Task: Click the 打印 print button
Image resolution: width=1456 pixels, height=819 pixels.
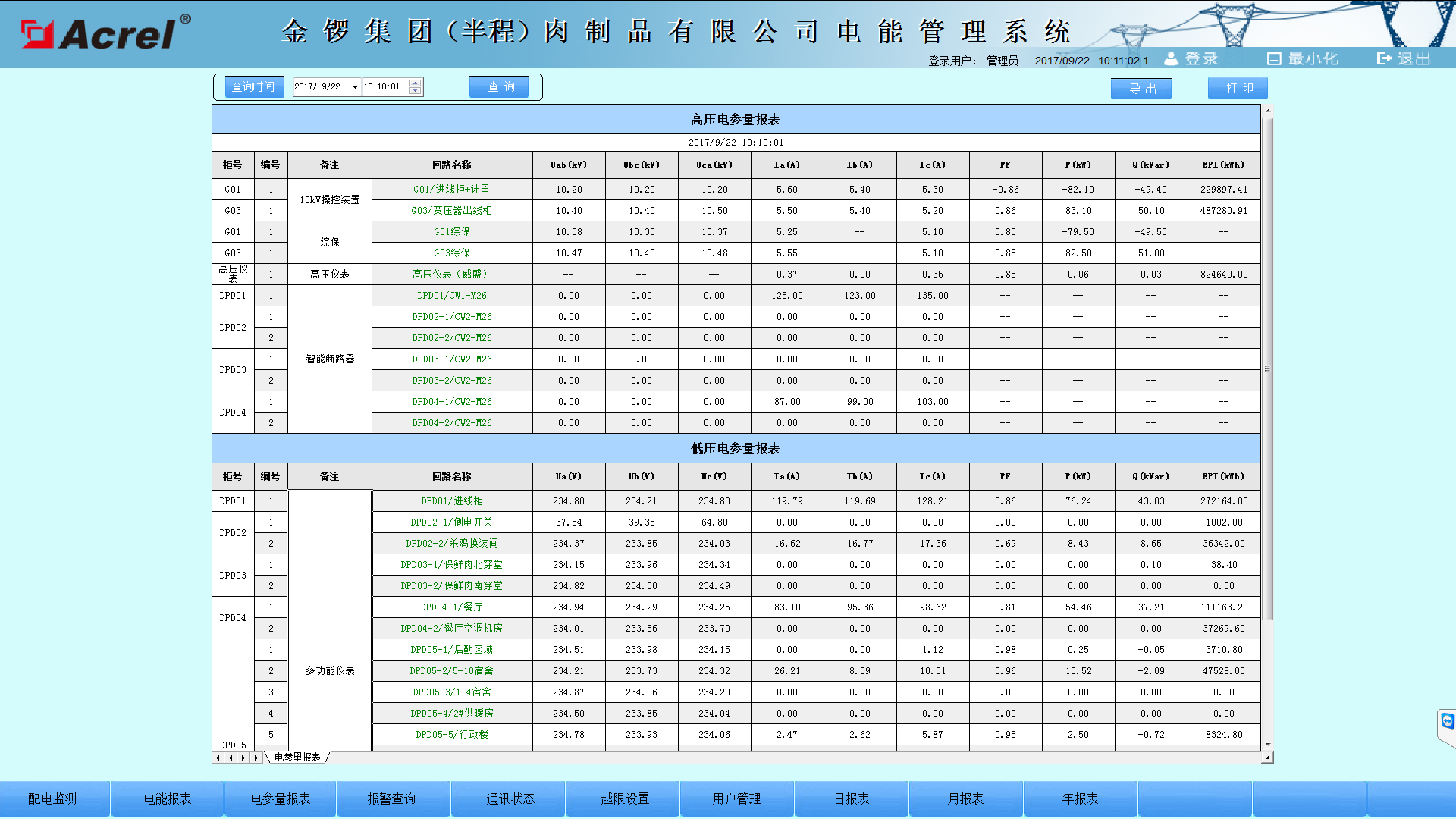Action: tap(1238, 89)
